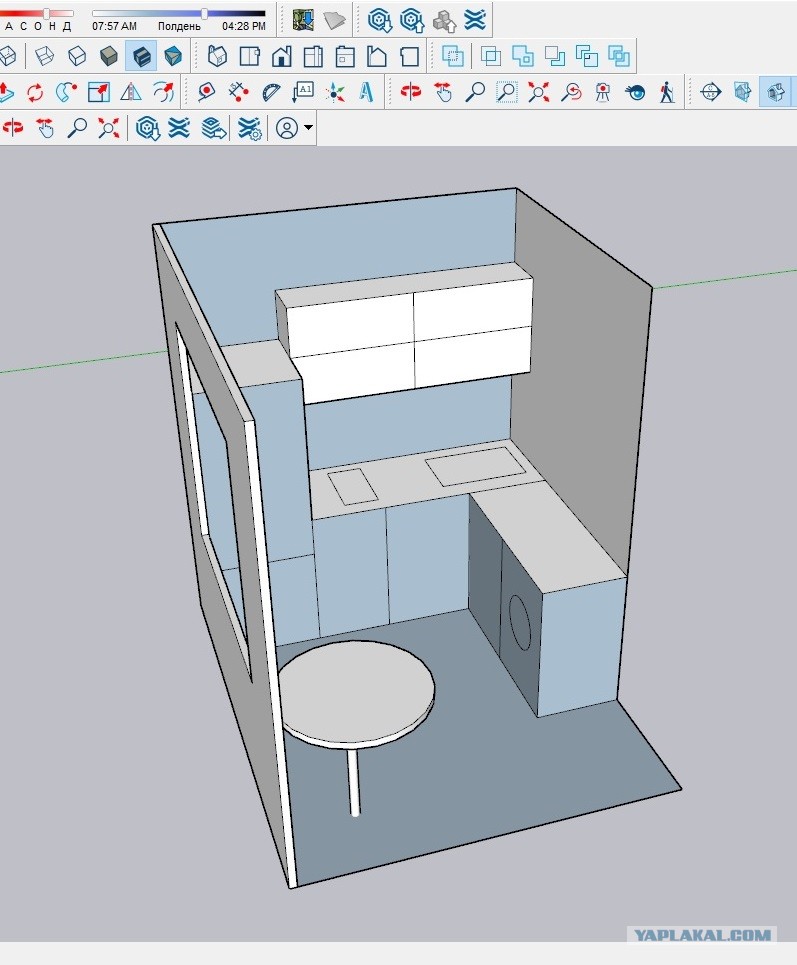The width and height of the screenshot is (797, 965).
Task: Select the round table top in model
Action: click(x=357, y=689)
